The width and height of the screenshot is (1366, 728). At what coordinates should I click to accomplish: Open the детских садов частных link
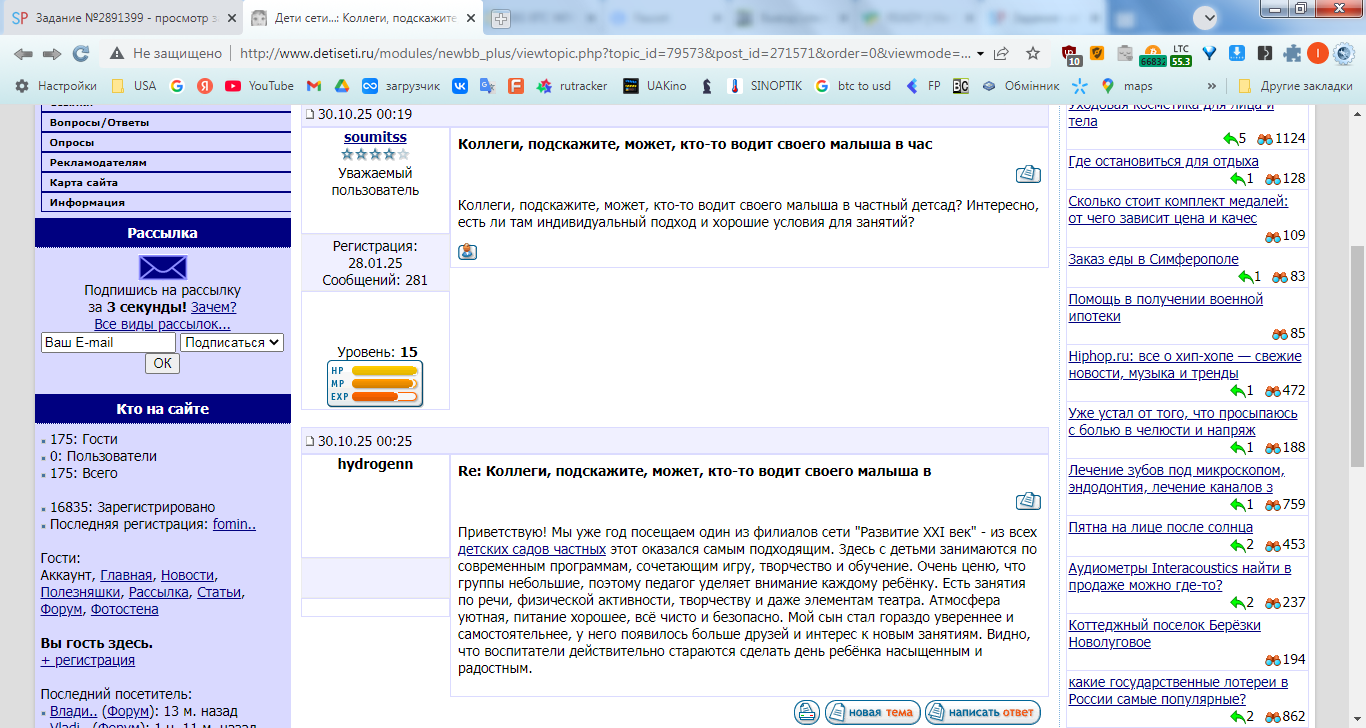(532, 549)
